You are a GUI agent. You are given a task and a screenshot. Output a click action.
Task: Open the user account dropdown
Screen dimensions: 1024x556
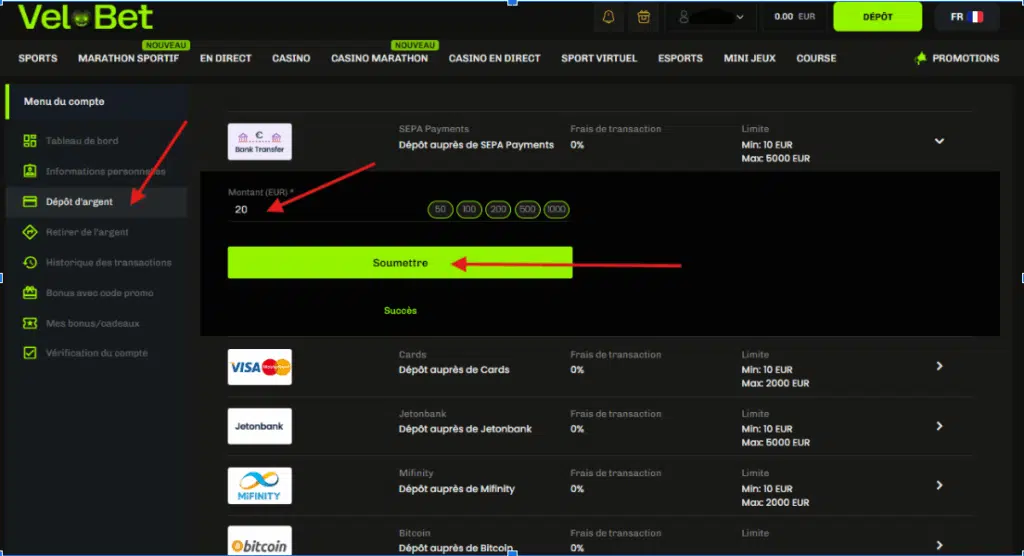point(712,17)
